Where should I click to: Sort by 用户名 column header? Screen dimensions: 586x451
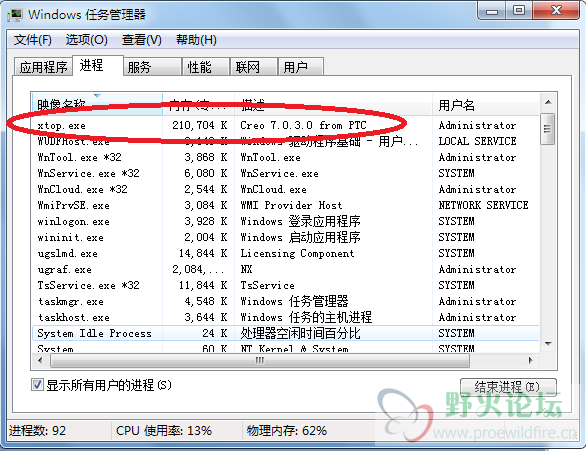click(x=486, y=104)
